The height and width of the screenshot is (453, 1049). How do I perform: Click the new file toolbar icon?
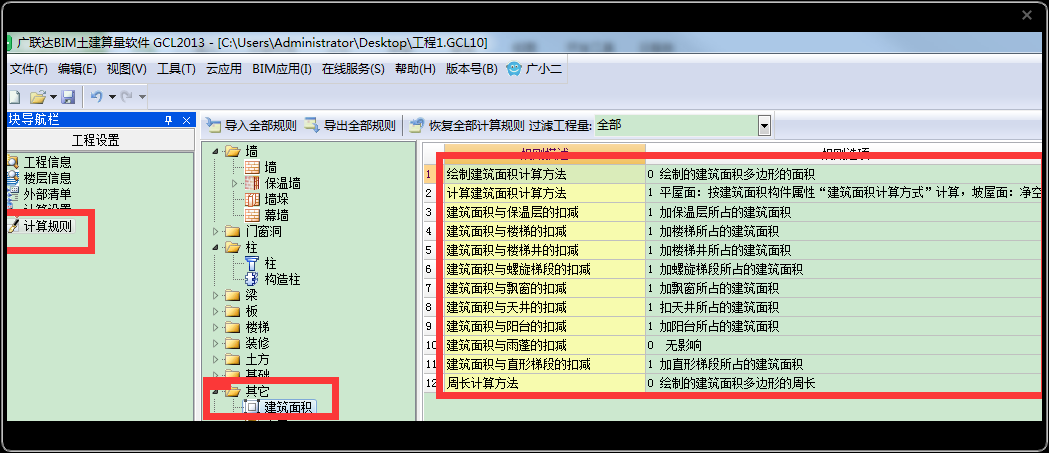(14, 97)
